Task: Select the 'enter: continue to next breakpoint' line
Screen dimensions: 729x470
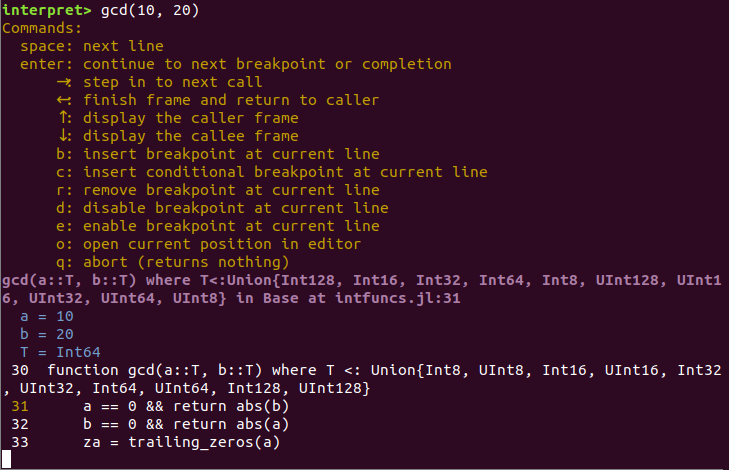Action: tap(235, 64)
